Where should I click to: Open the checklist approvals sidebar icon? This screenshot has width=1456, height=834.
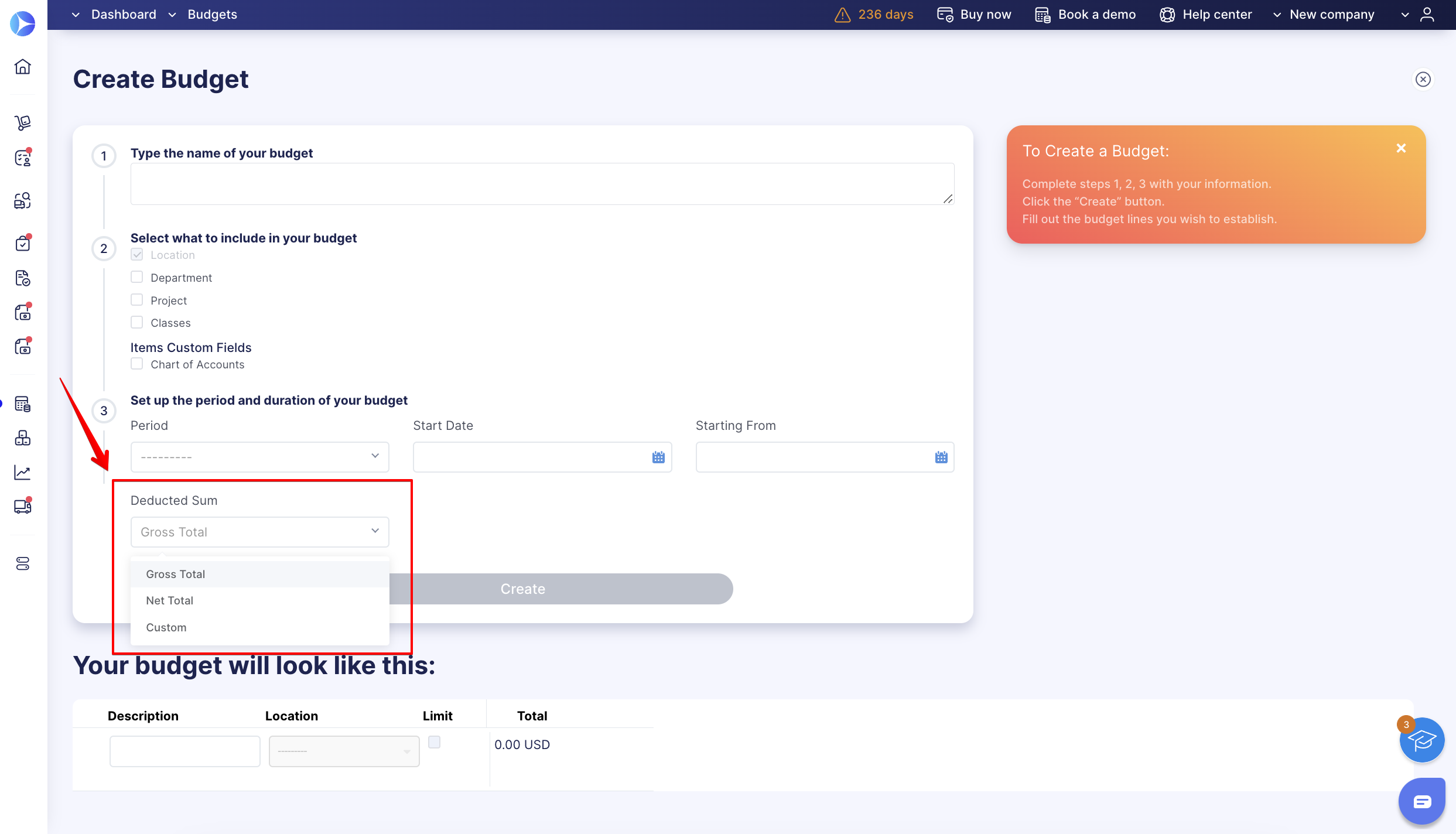(23, 158)
